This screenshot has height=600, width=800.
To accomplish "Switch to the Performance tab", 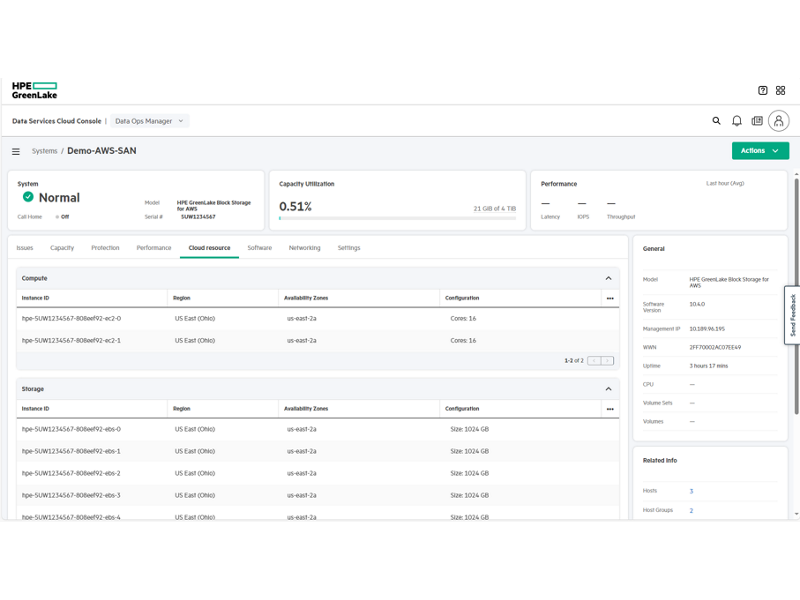I will [154, 248].
